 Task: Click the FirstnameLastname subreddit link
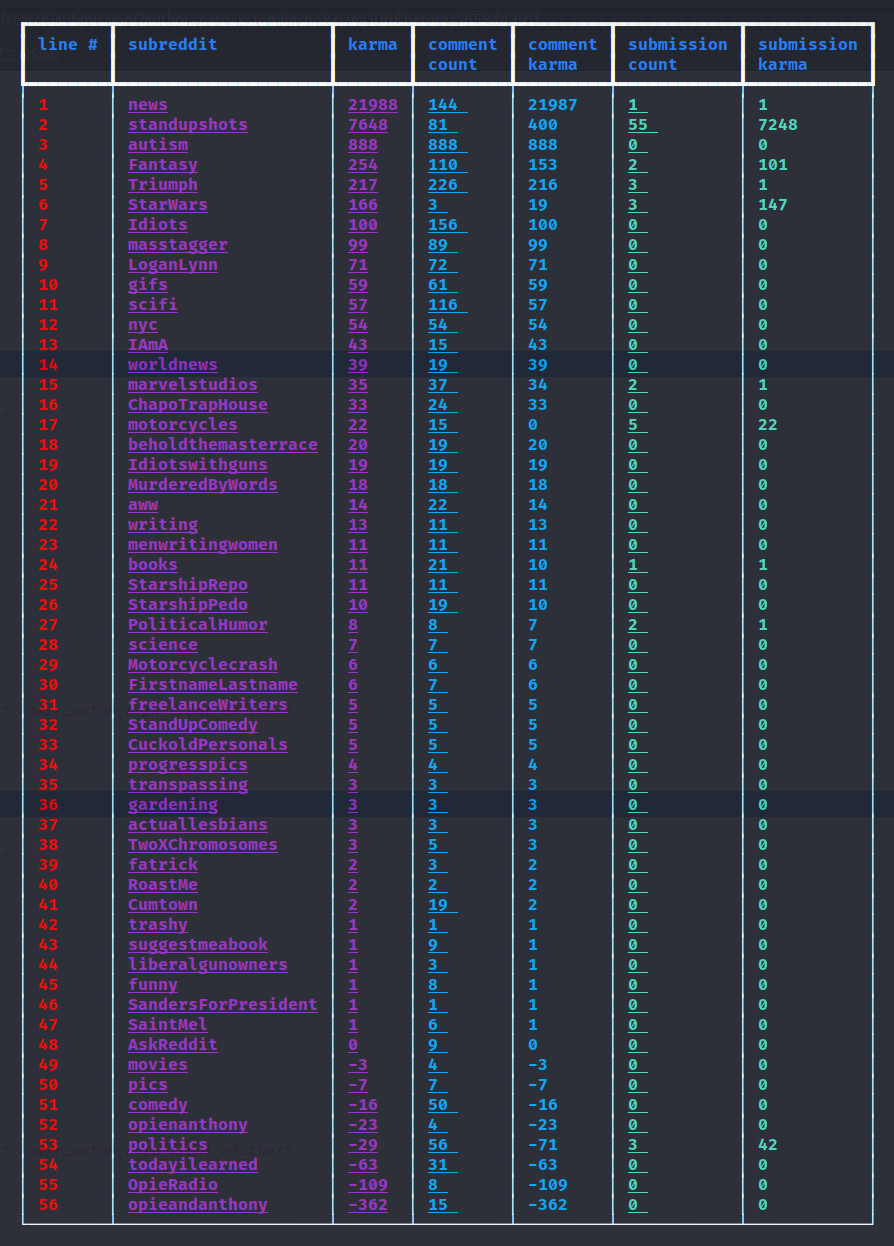coord(213,685)
